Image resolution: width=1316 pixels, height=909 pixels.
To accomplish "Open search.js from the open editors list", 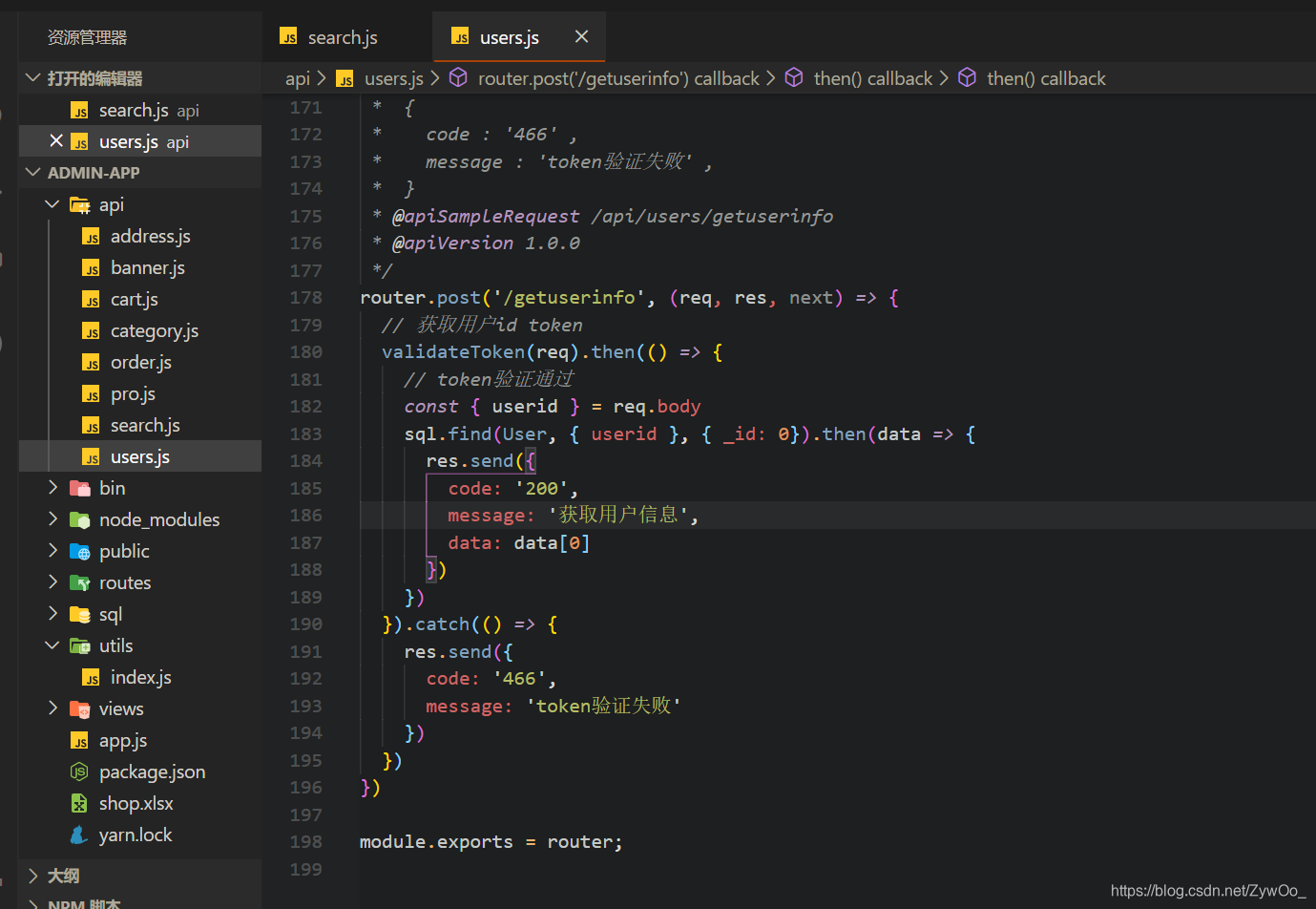I will coord(140,111).
